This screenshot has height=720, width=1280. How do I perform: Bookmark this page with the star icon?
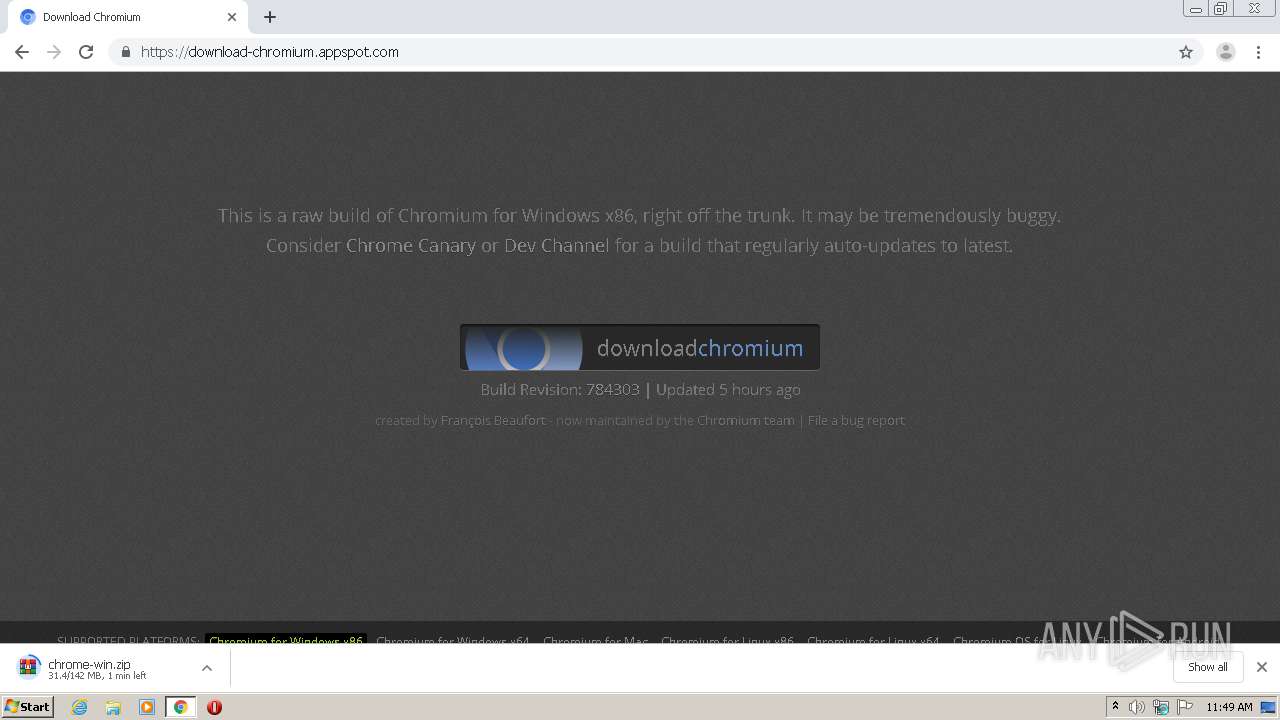[1186, 52]
